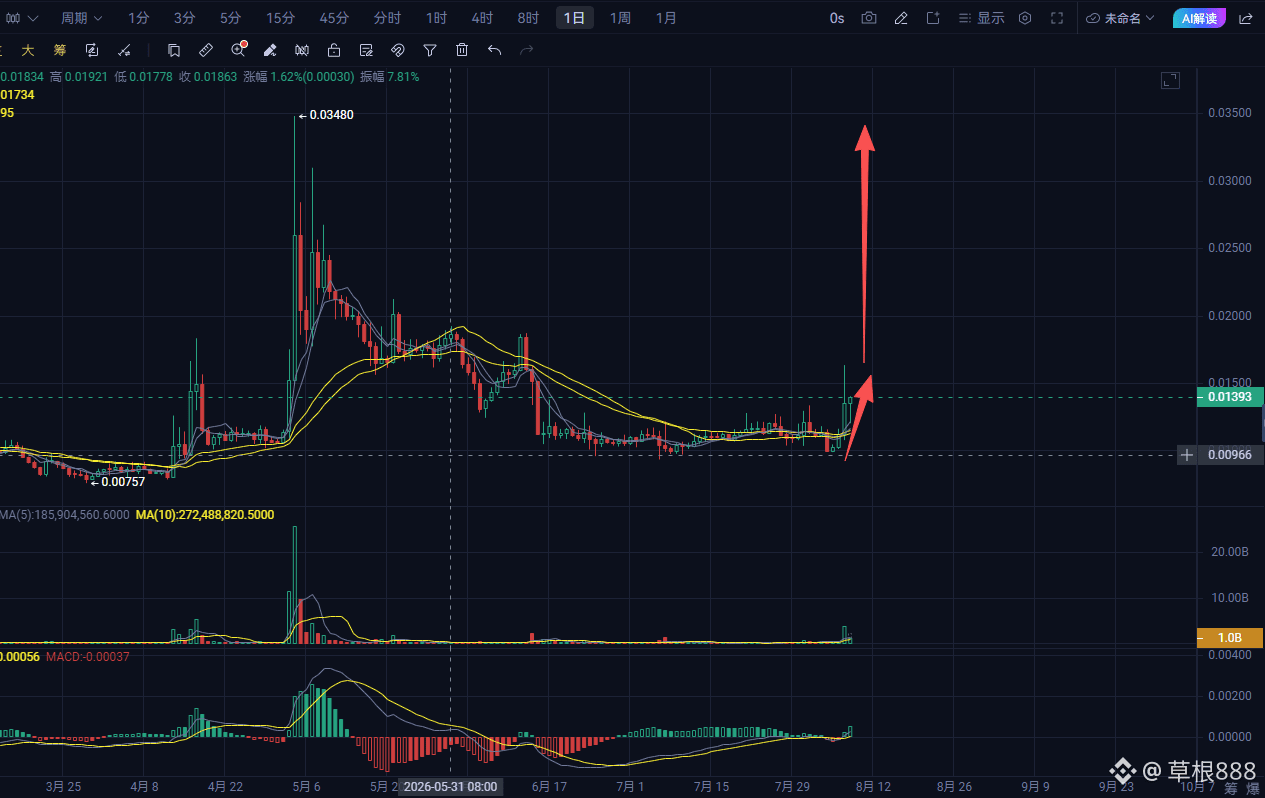Select the 分时 intraday view
Image resolution: width=1265 pixels, height=798 pixels.
point(387,18)
